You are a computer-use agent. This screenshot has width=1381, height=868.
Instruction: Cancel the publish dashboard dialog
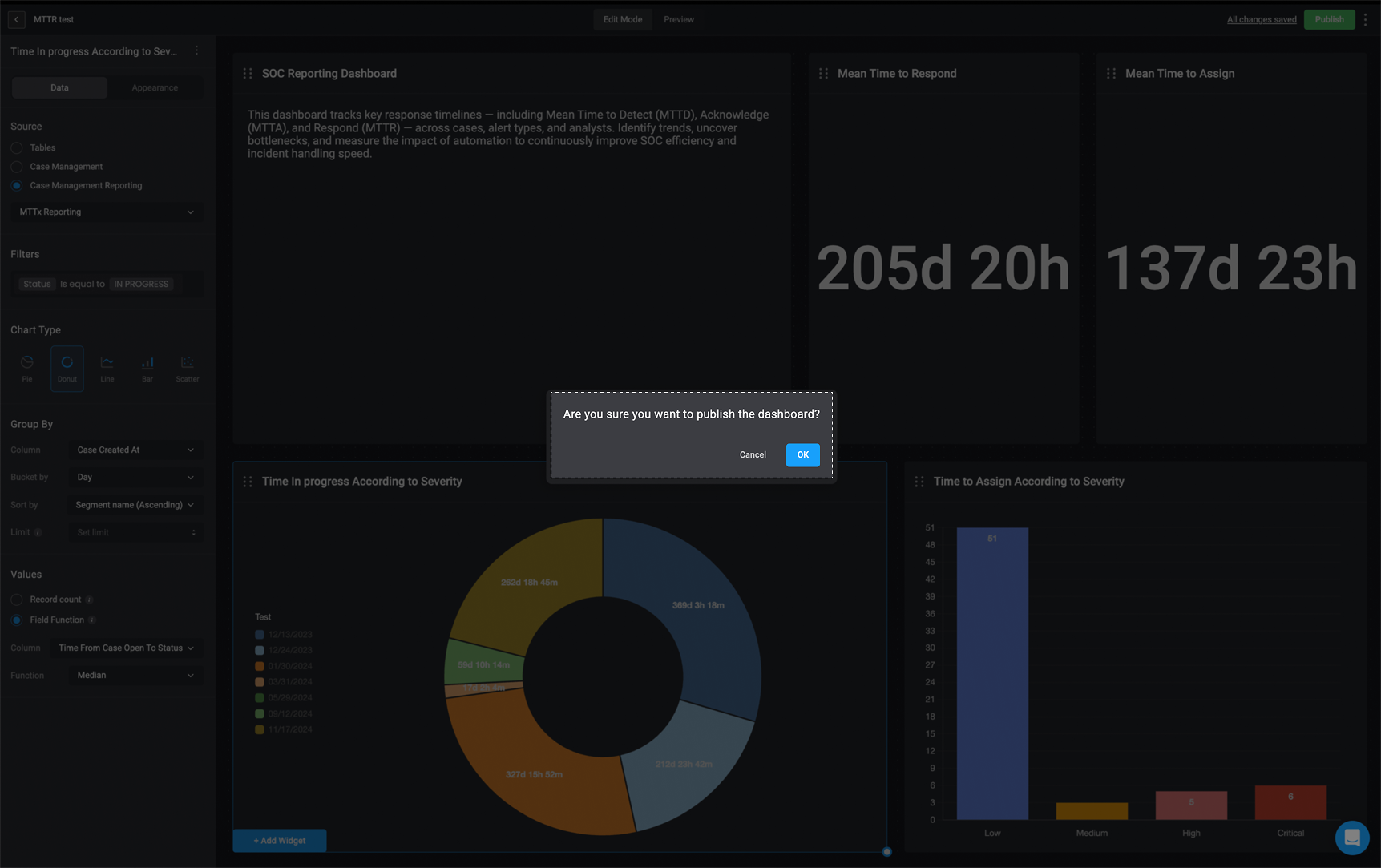(753, 454)
